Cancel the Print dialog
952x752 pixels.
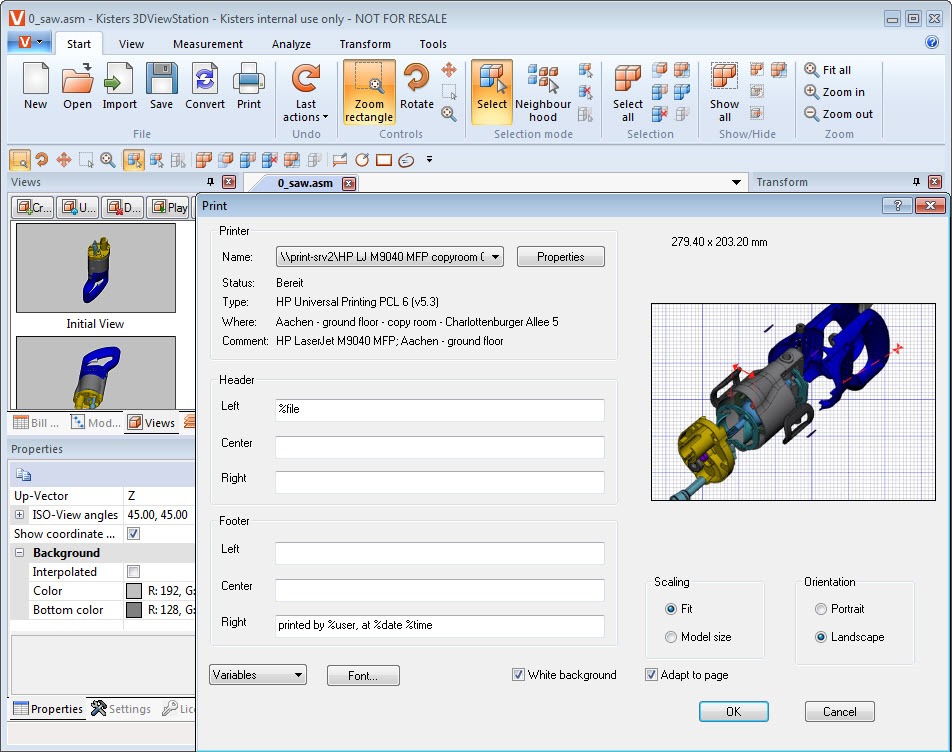point(840,711)
